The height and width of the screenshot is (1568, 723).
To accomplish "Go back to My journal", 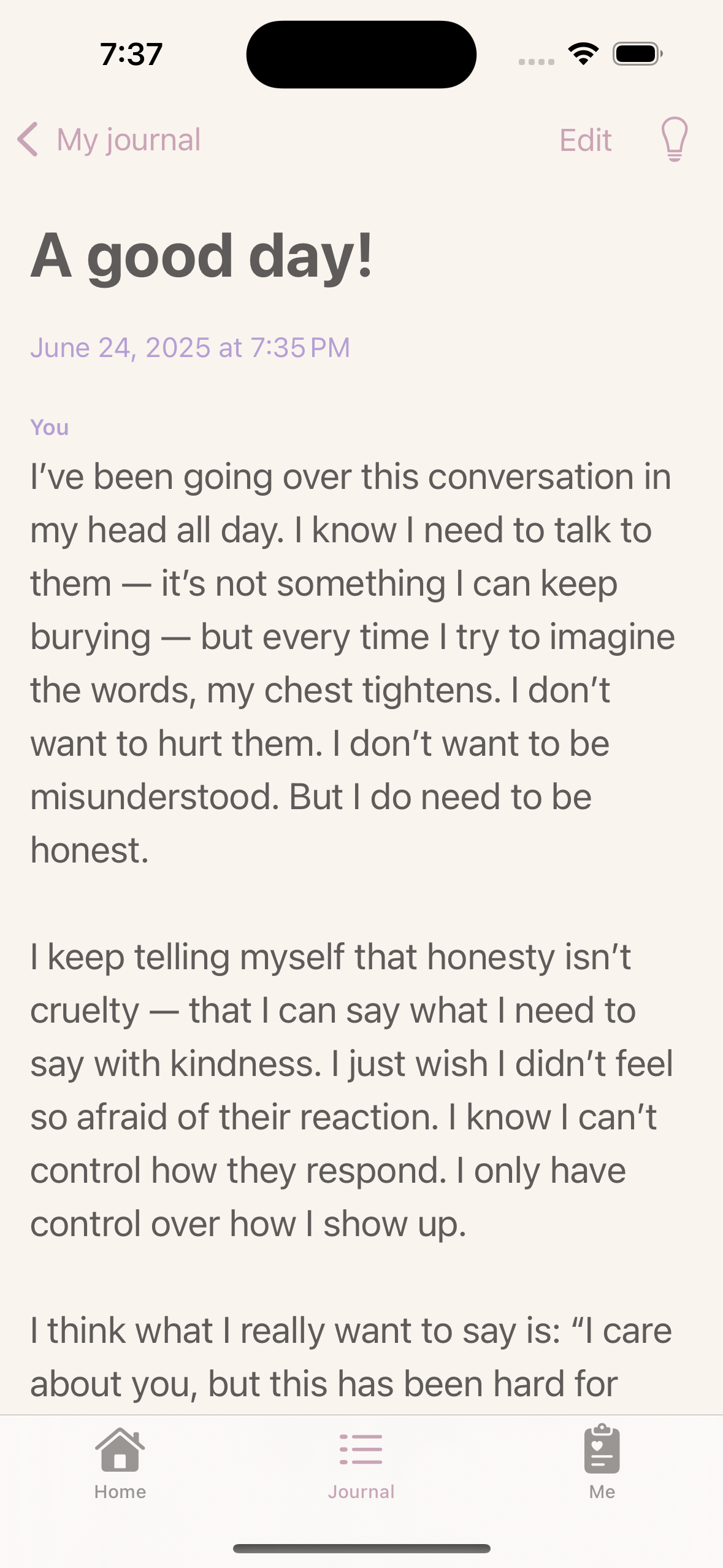I will click(x=129, y=140).
